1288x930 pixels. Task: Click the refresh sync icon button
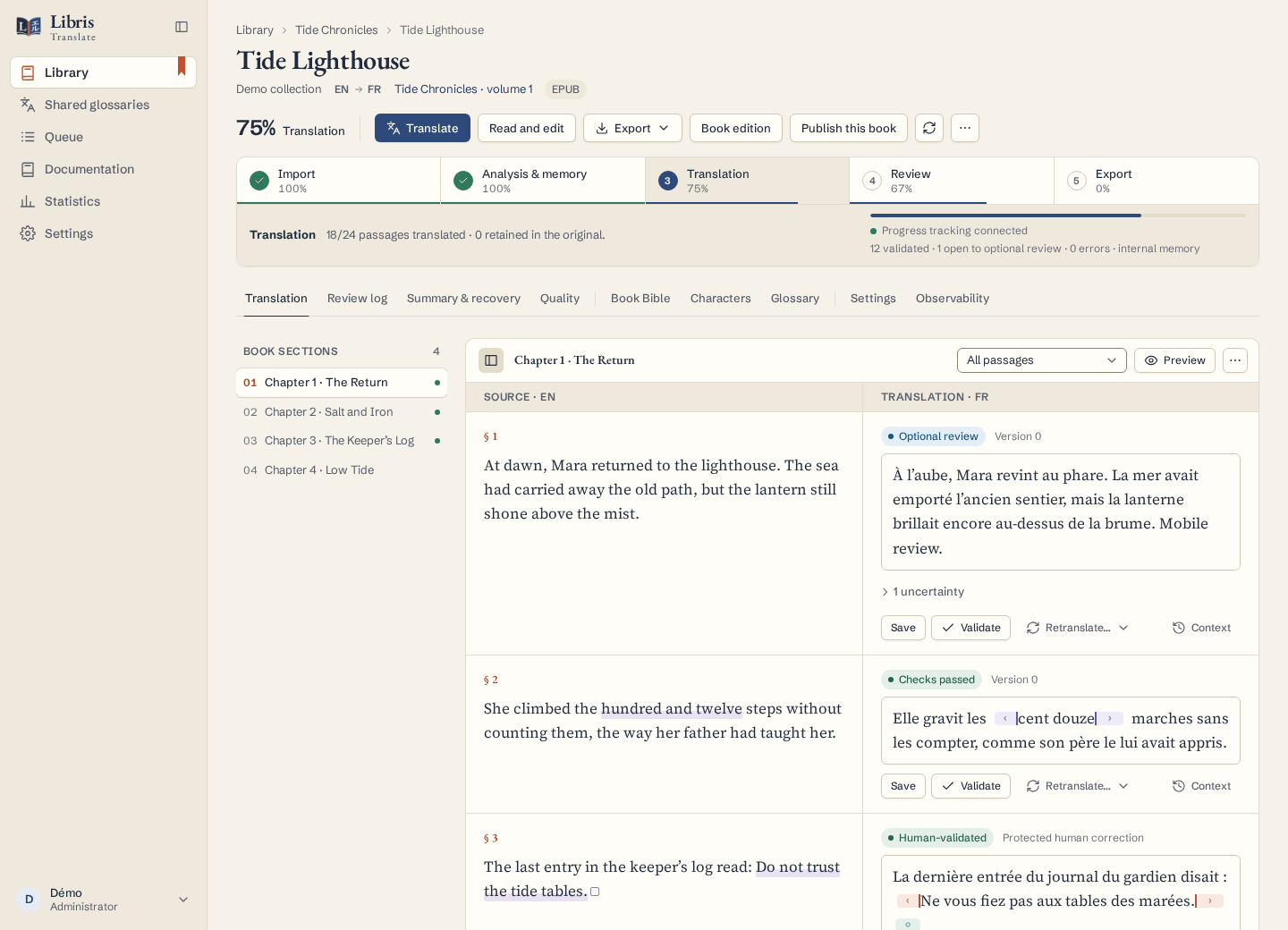point(929,128)
